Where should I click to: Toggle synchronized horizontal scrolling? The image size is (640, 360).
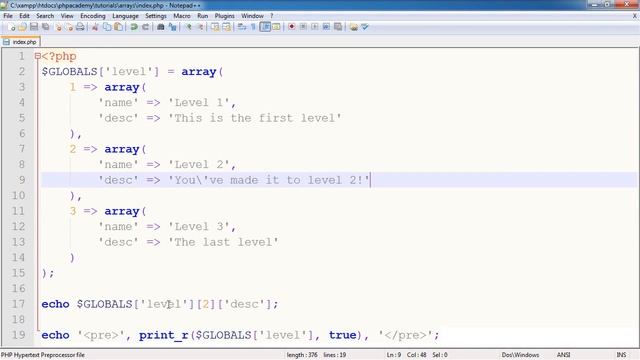click(226, 27)
